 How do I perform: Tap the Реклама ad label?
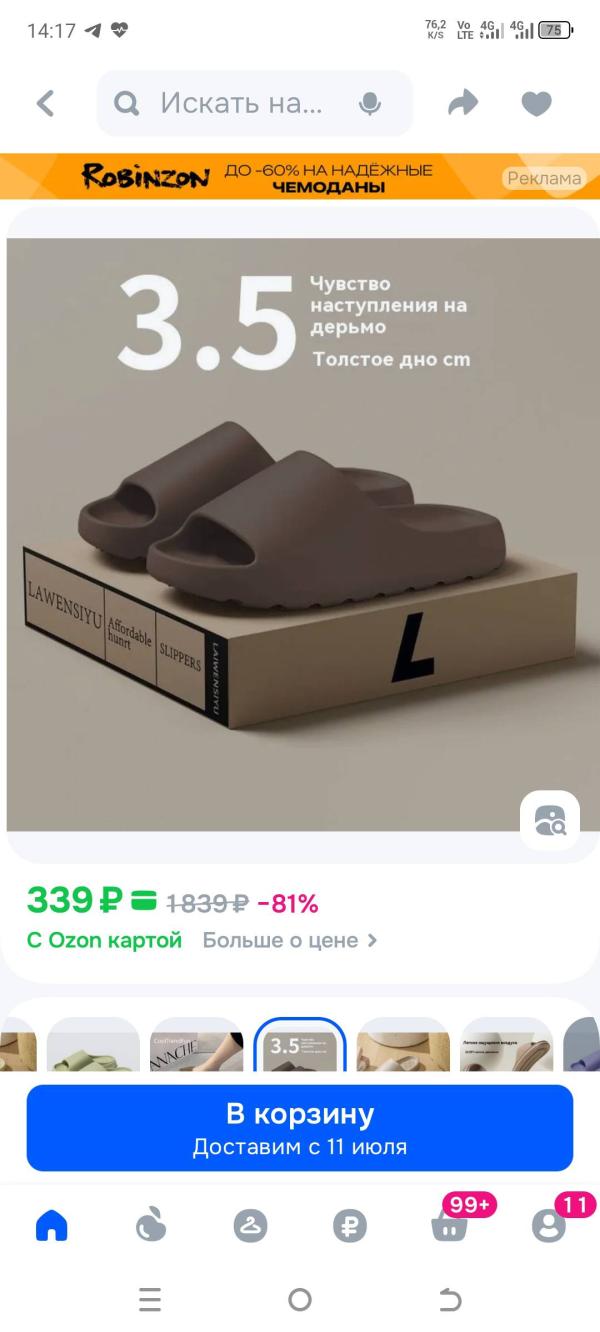point(544,178)
